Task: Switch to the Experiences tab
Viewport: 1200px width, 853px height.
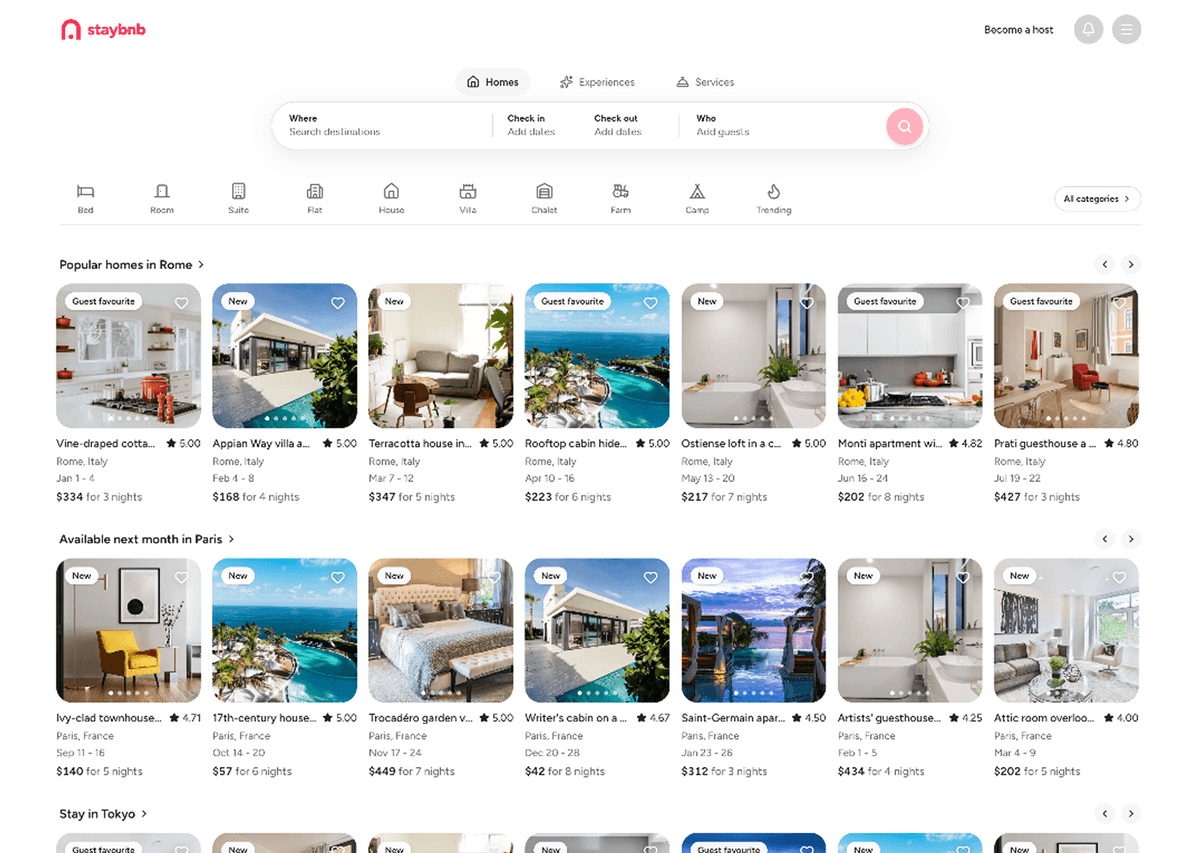Action: click(x=597, y=82)
